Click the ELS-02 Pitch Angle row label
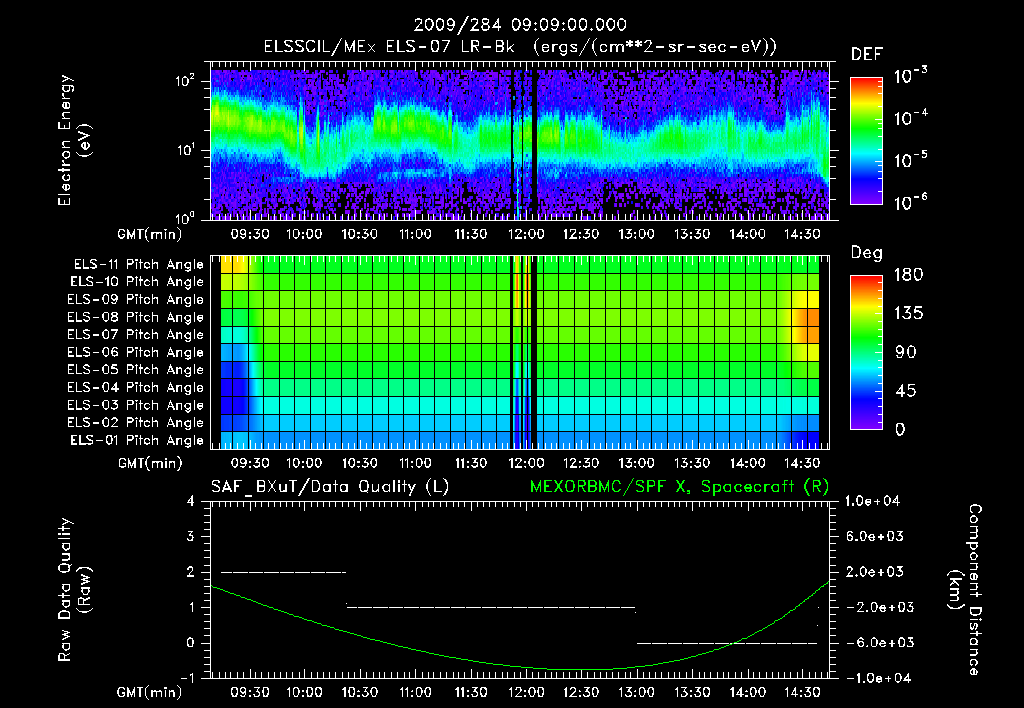This screenshot has height=708, width=1024. coord(135,423)
